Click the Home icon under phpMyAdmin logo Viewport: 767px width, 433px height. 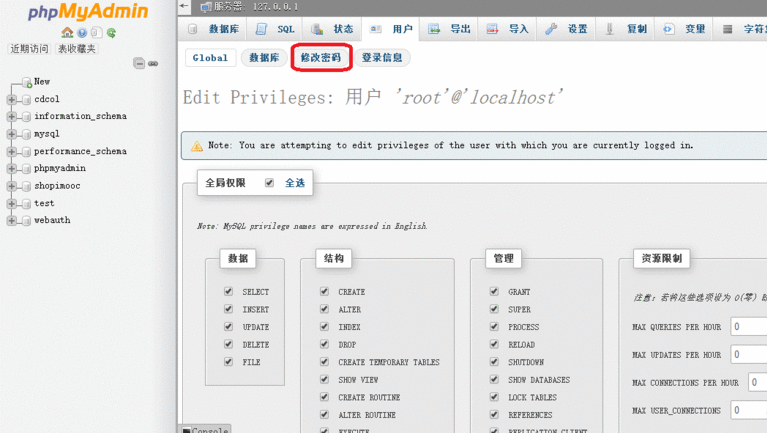point(67,33)
